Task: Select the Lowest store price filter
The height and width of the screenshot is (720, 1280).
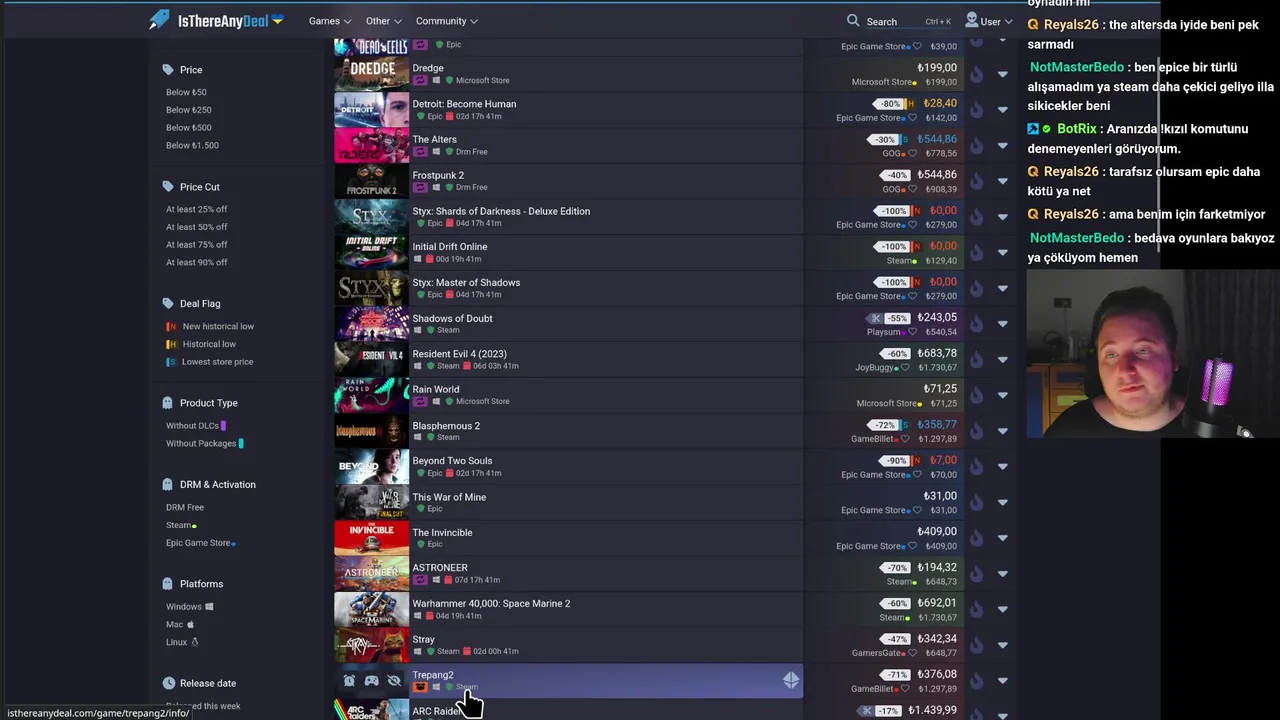Action: click(210, 362)
